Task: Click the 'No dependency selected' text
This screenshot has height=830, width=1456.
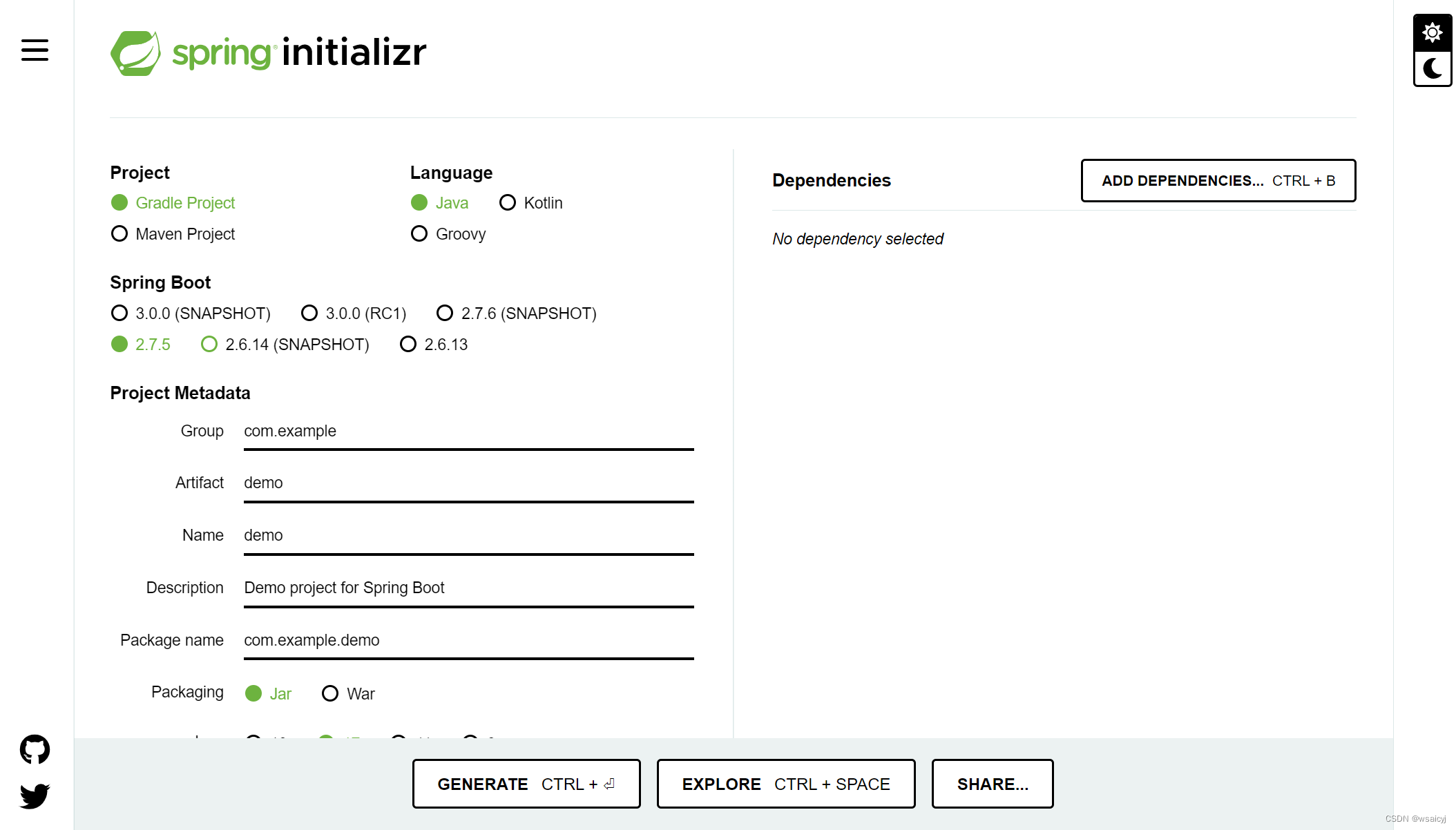Action: [x=858, y=239]
